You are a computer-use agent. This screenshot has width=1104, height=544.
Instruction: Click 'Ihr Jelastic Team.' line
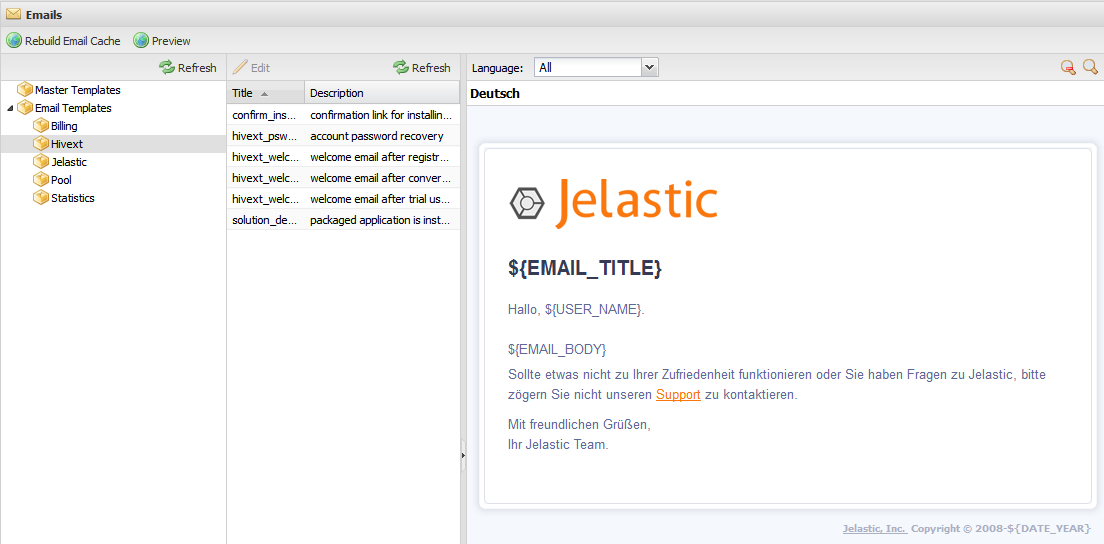[558, 445]
